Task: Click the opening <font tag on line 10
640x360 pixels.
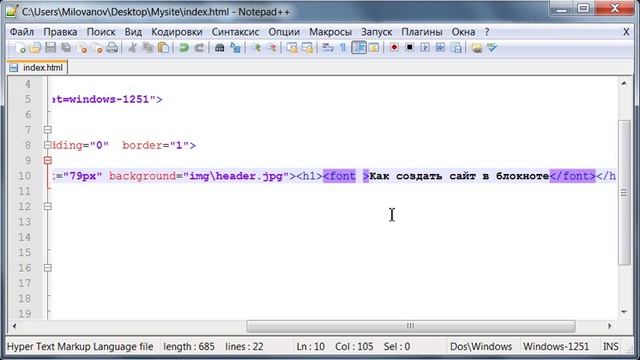Action: (x=340, y=176)
